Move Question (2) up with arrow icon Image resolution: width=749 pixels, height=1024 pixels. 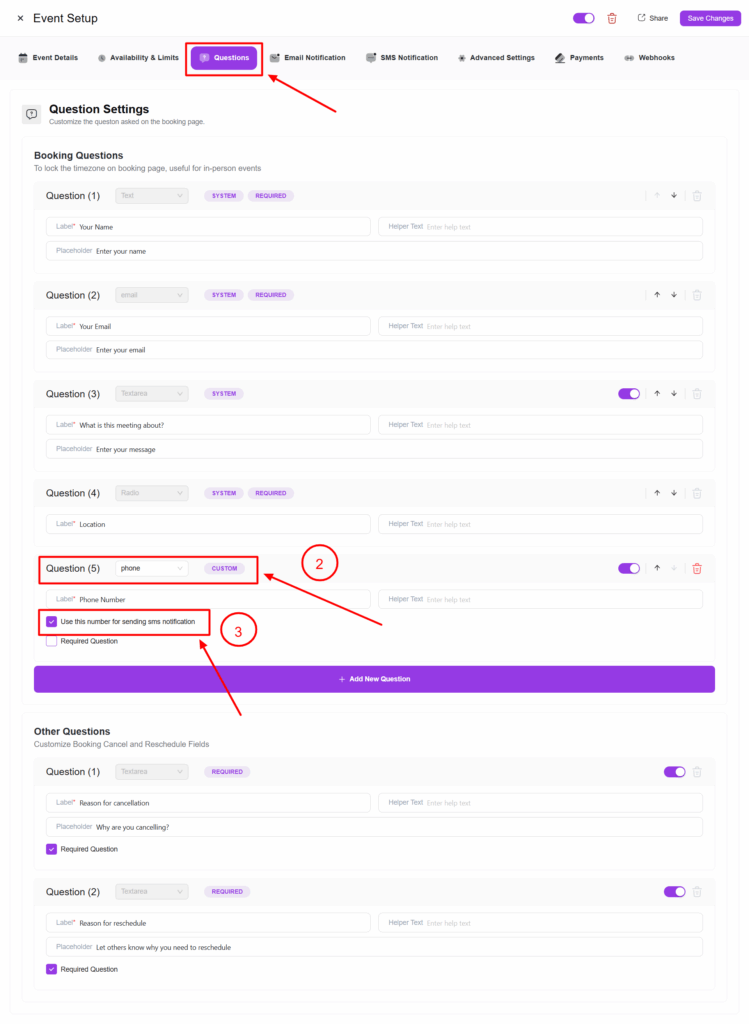pyautogui.click(x=657, y=295)
